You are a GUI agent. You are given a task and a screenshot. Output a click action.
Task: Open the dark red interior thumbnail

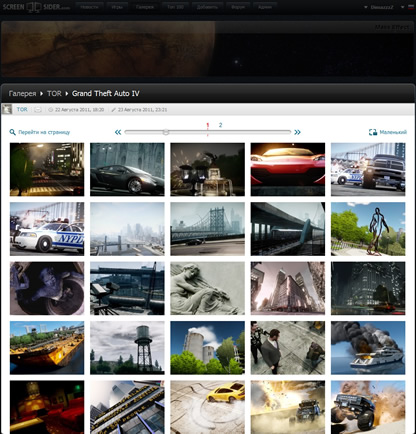tap(47, 407)
